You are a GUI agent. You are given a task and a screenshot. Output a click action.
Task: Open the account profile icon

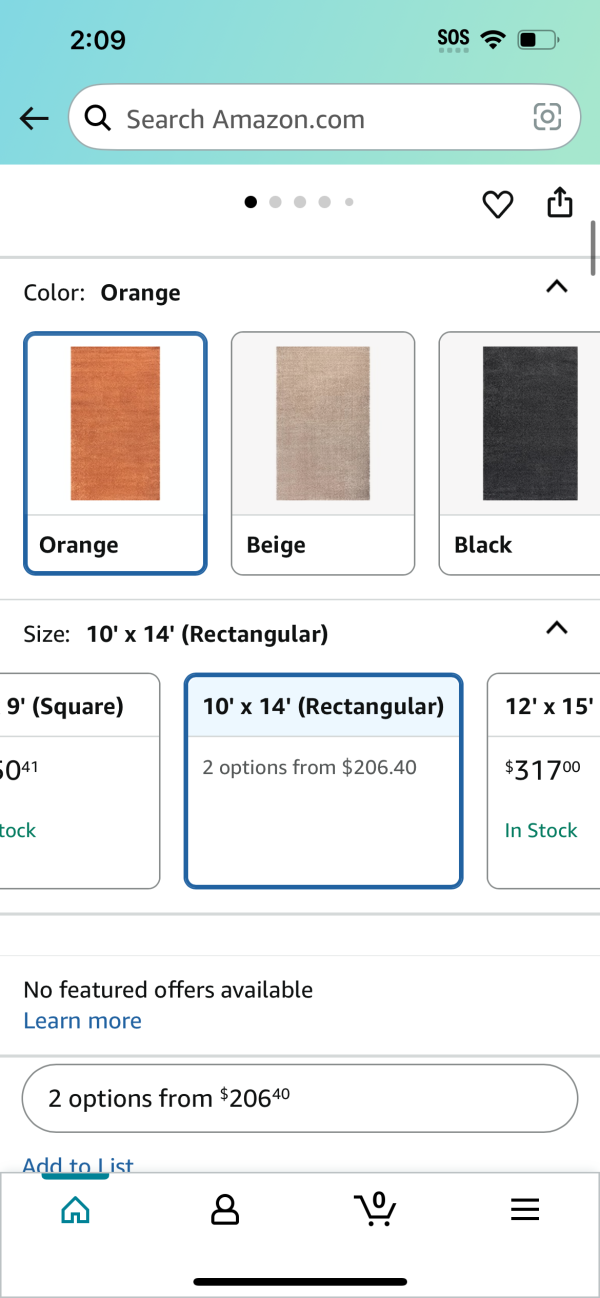225,1210
